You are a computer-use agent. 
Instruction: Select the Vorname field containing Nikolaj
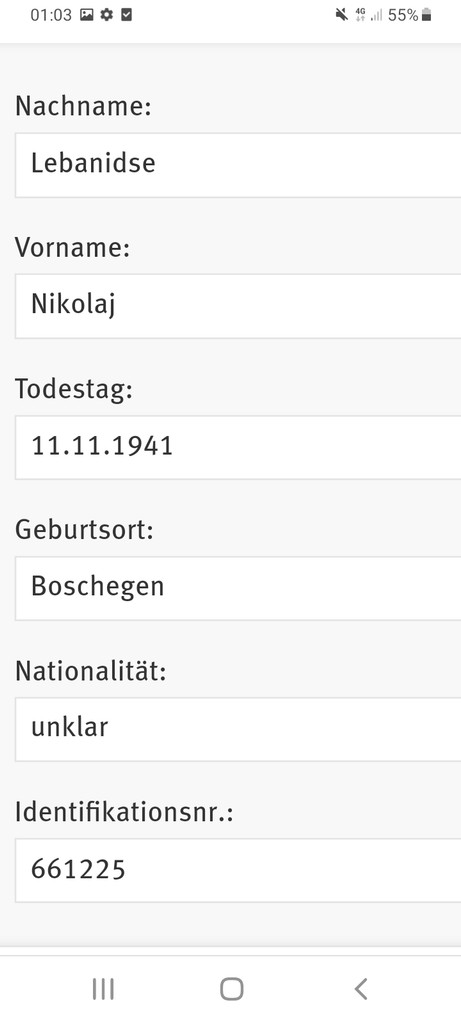(x=238, y=306)
